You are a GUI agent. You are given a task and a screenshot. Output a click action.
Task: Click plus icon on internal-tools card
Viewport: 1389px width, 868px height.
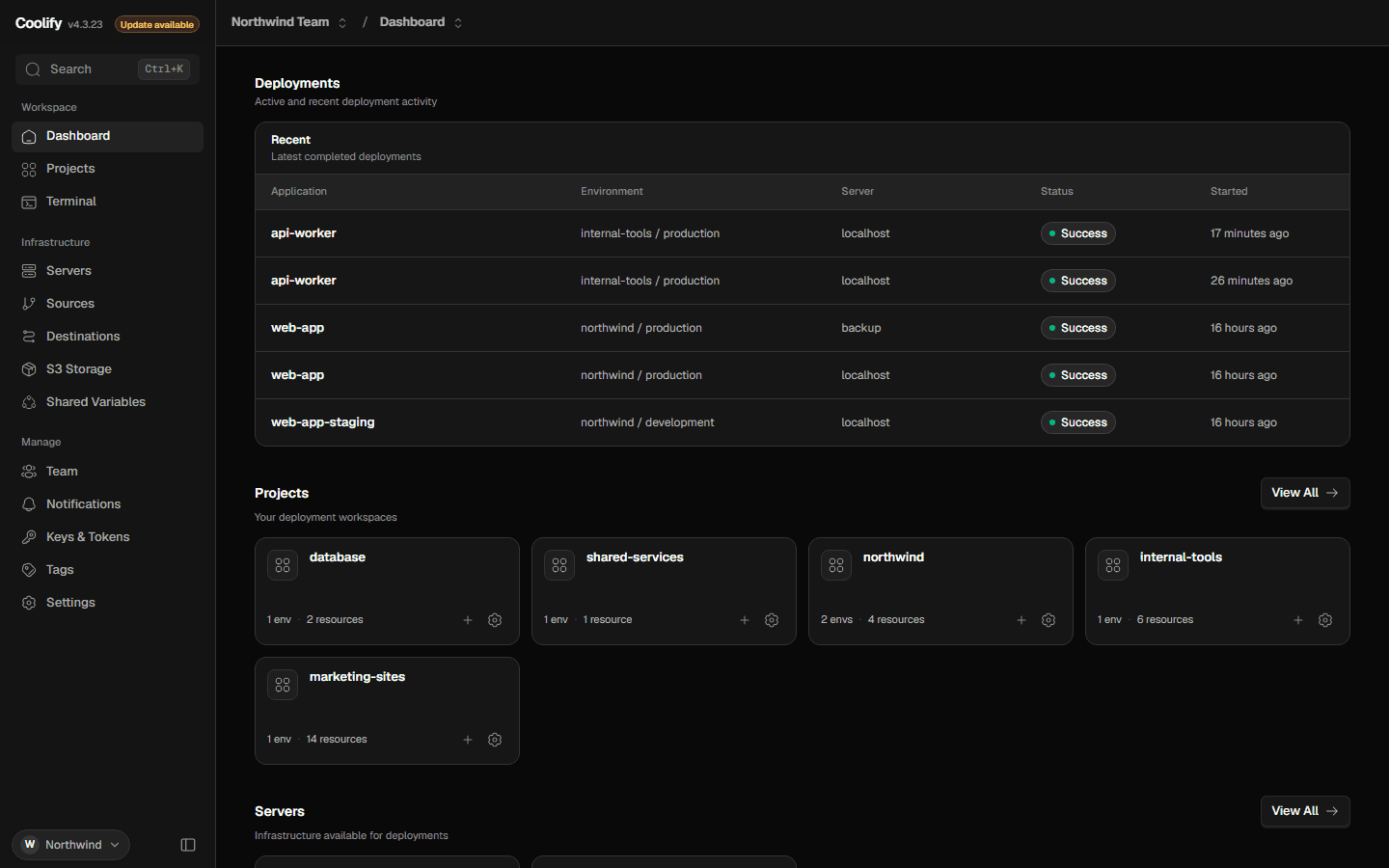click(x=1298, y=620)
